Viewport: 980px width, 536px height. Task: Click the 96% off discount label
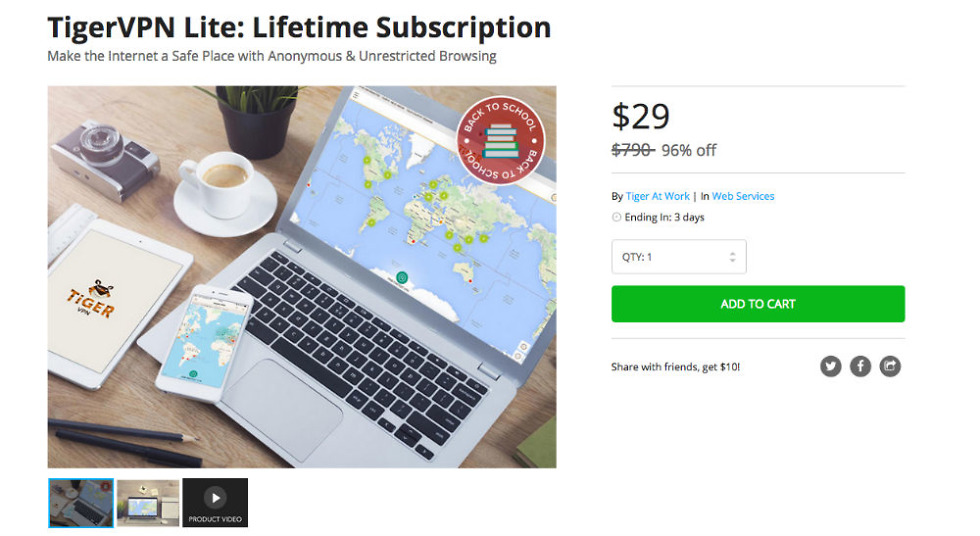[x=689, y=151]
